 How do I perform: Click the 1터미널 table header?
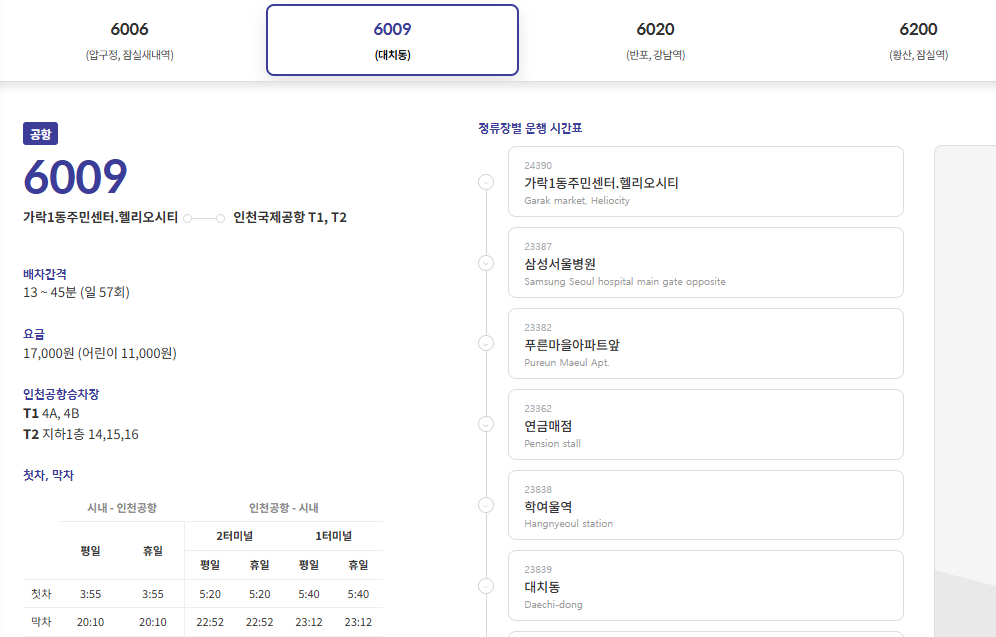[333, 536]
